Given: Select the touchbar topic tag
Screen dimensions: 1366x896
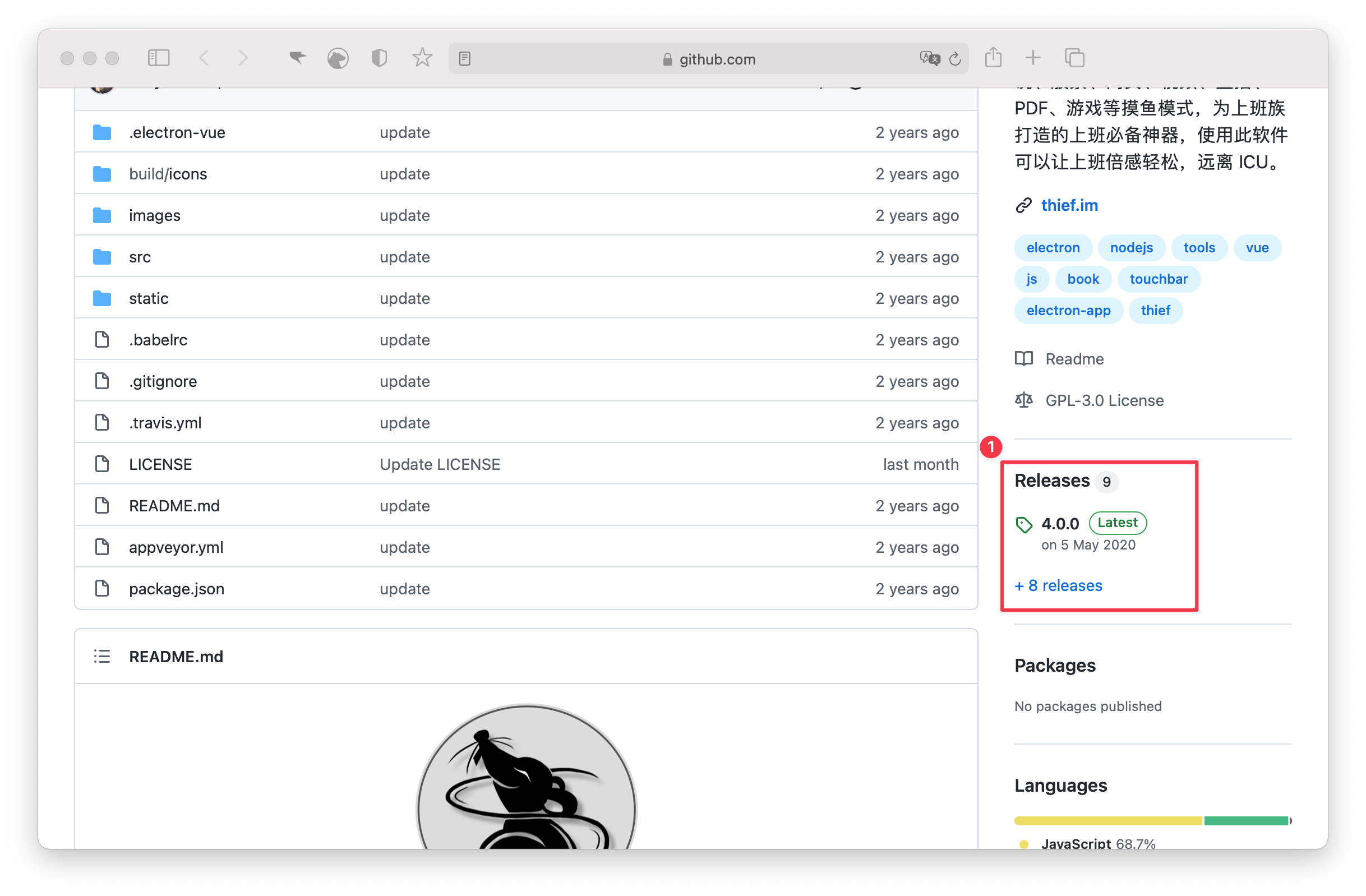Looking at the screenshot, I should click(1159, 279).
